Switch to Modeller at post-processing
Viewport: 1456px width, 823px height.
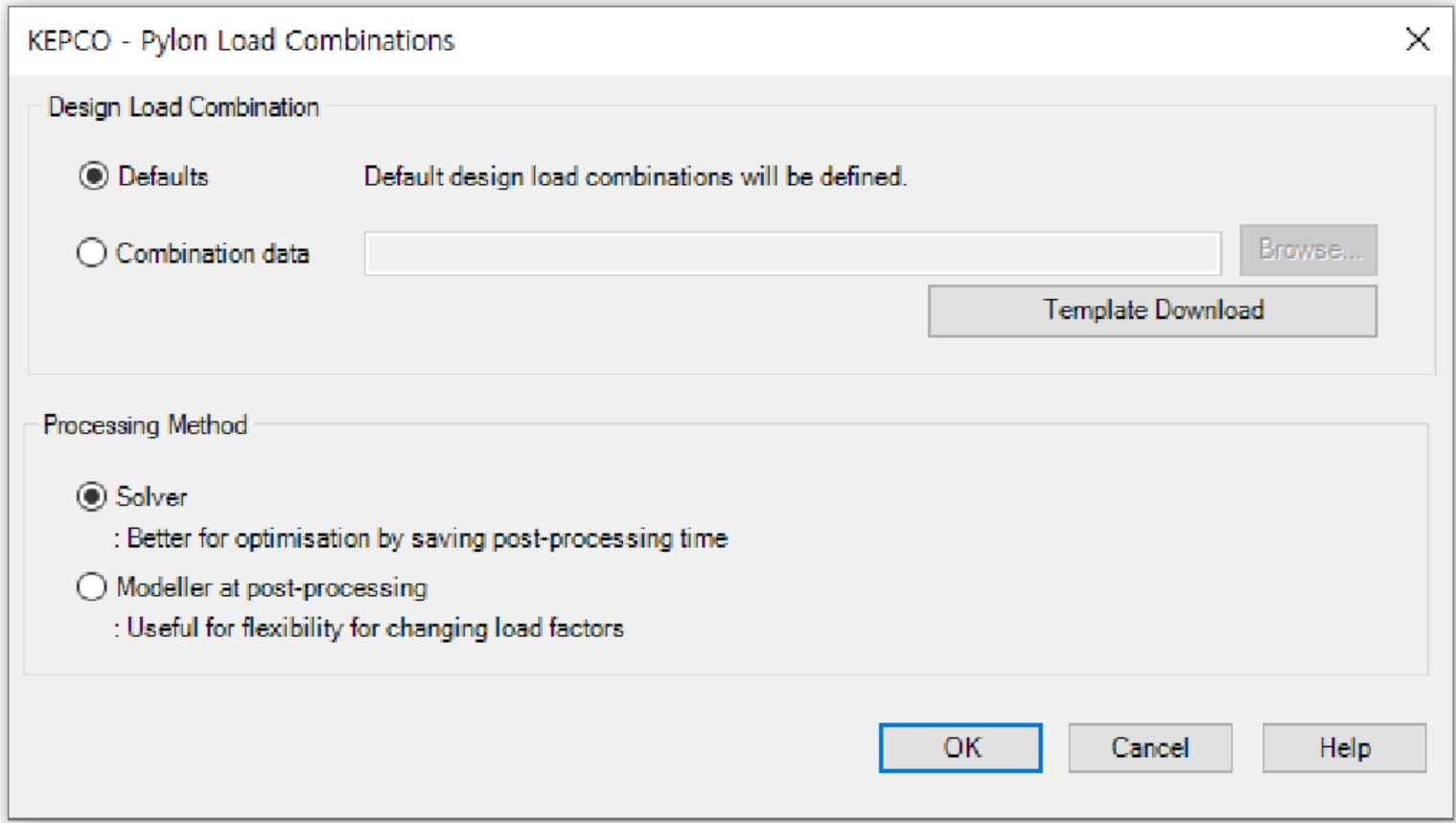[91, 586]
